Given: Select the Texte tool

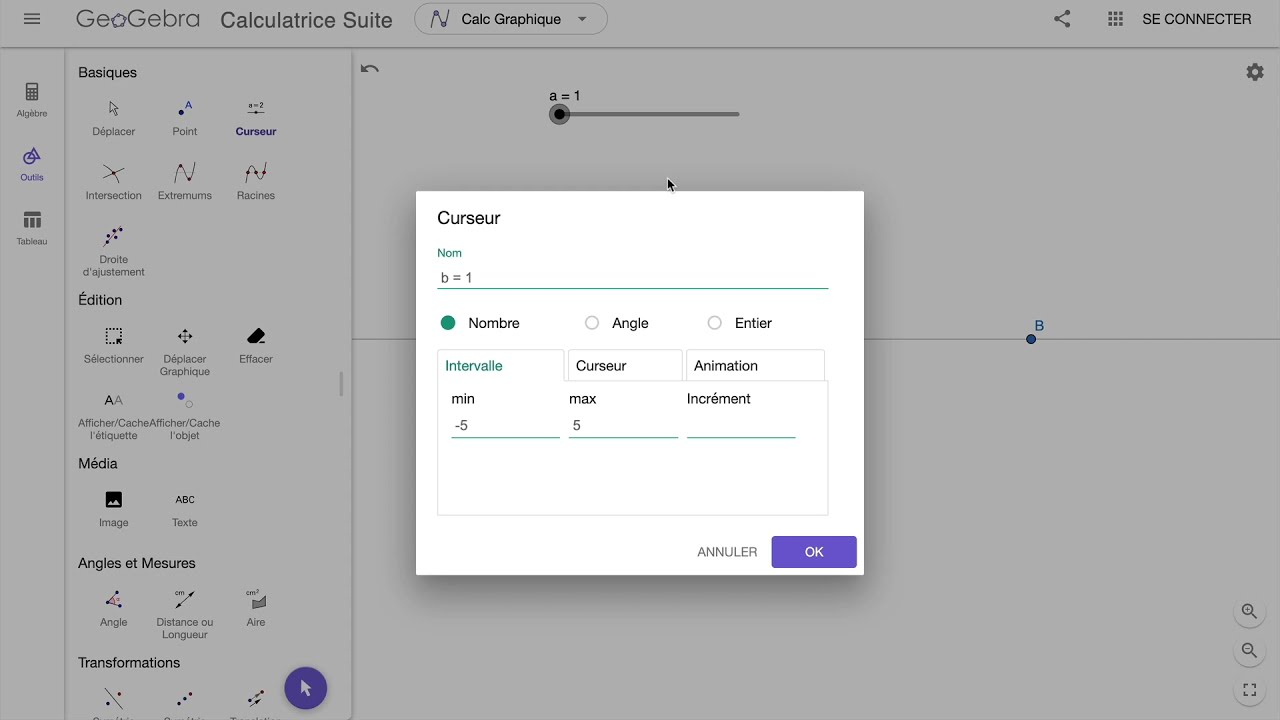Looking at the screenshot, I should pos(185,509).
